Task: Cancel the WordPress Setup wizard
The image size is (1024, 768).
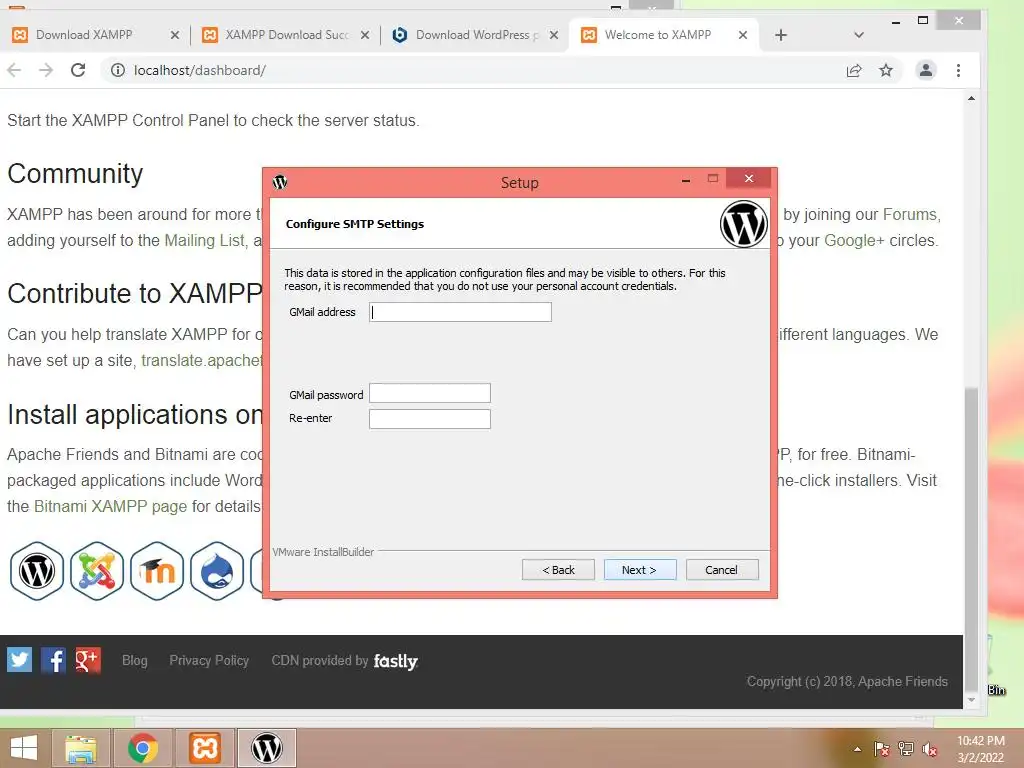Action: pyautogui.click(x=722, y=569)
